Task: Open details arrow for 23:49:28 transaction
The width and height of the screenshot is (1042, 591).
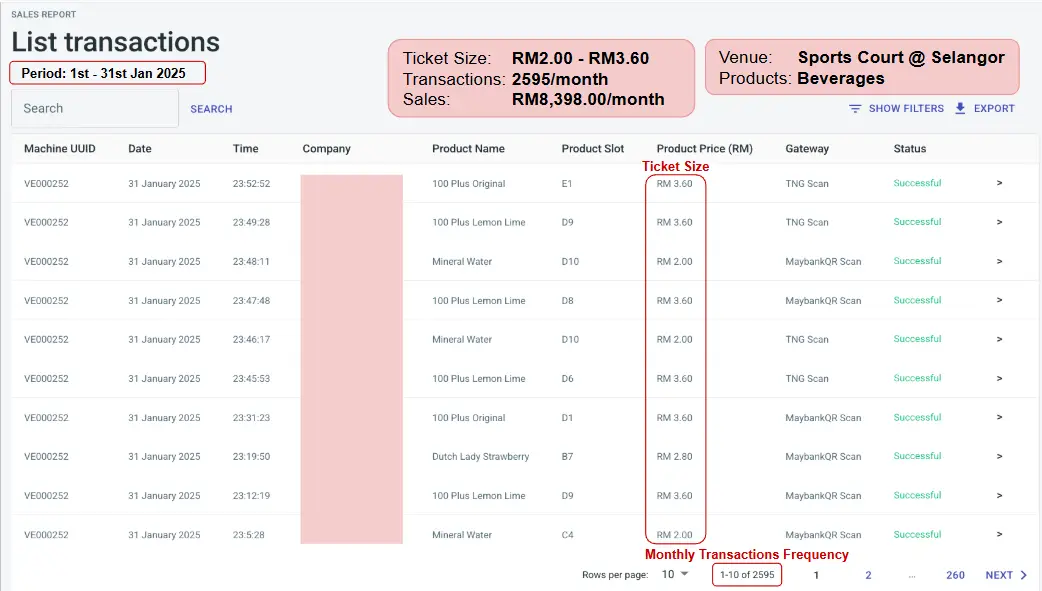Action: pyautogui.click(x=999, y=222)
